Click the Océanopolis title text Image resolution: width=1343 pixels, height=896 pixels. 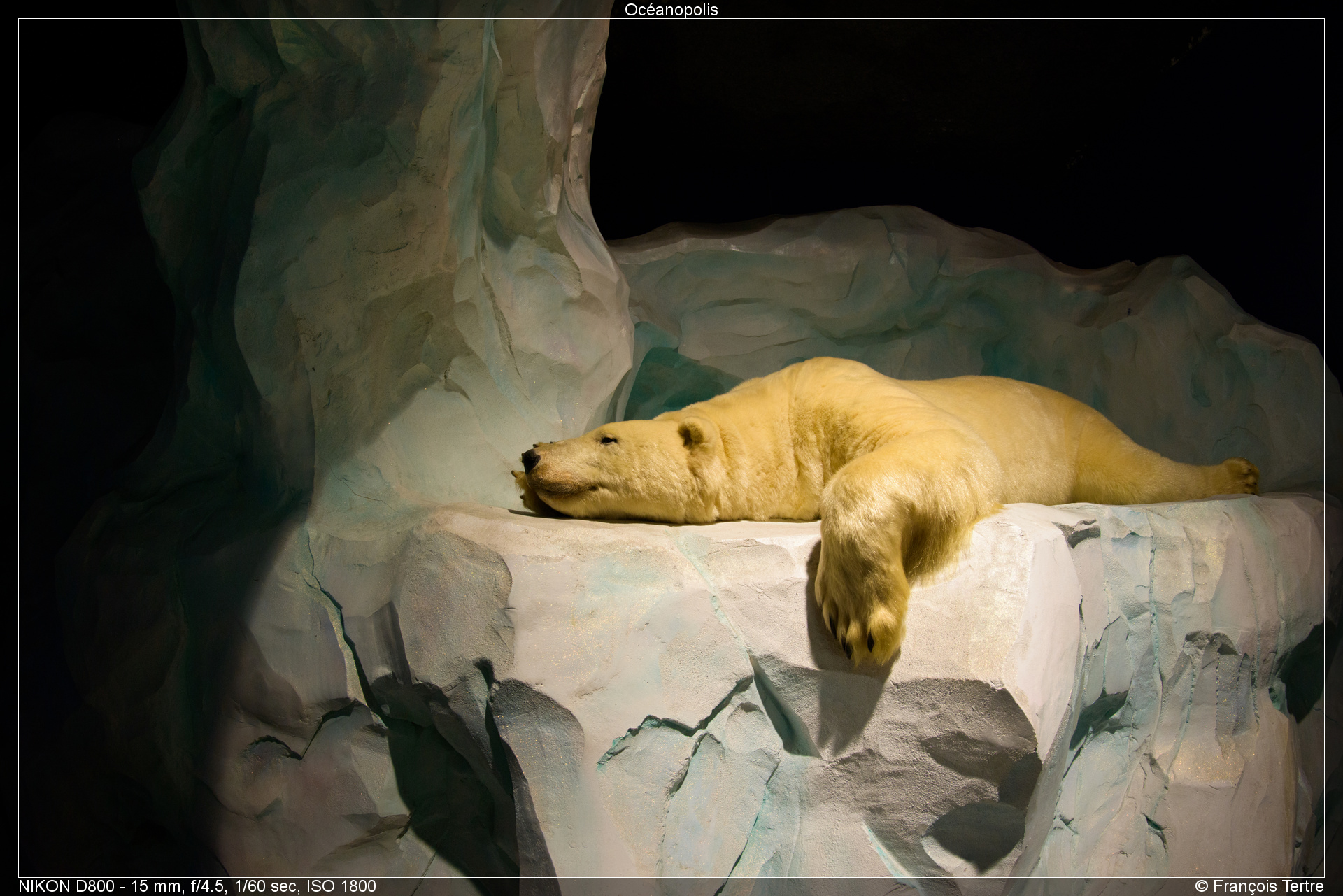[671, 10]
